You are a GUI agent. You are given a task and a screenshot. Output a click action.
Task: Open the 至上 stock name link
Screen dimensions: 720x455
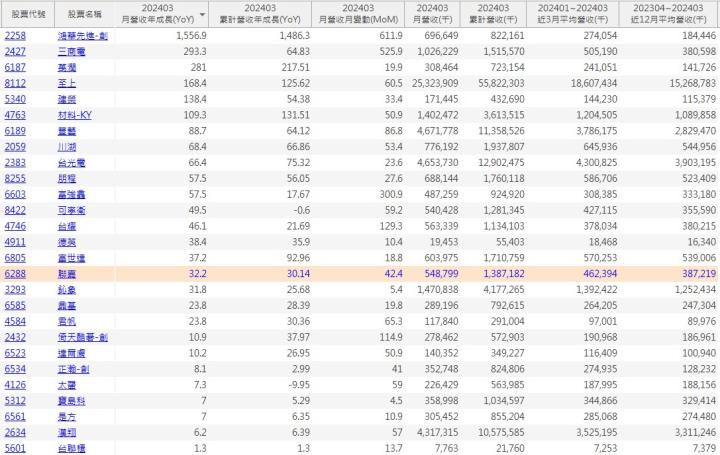click(67, 83)
